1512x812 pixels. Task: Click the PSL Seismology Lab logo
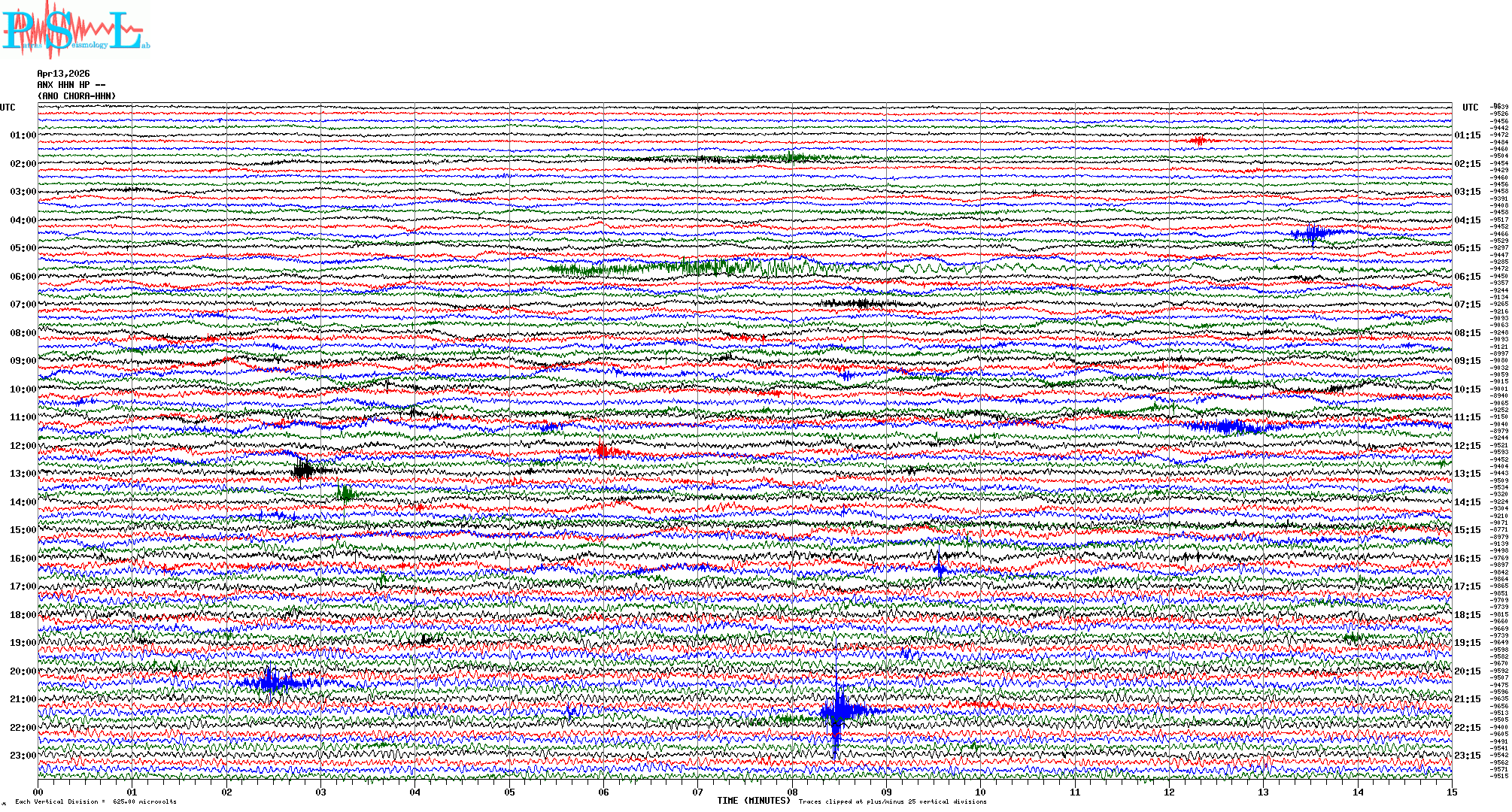click(75, 30)
